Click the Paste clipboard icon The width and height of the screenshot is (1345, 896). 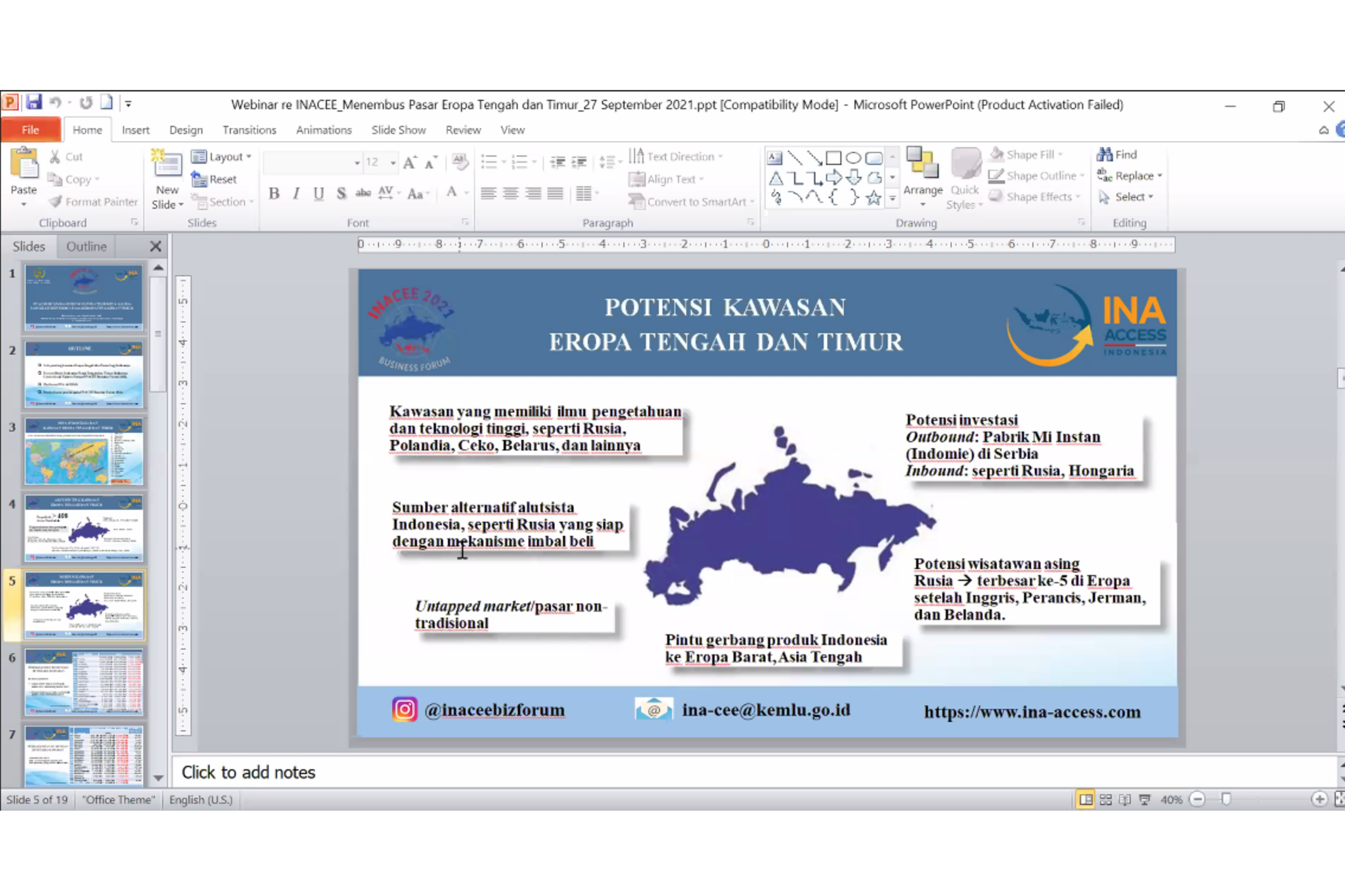24,164
